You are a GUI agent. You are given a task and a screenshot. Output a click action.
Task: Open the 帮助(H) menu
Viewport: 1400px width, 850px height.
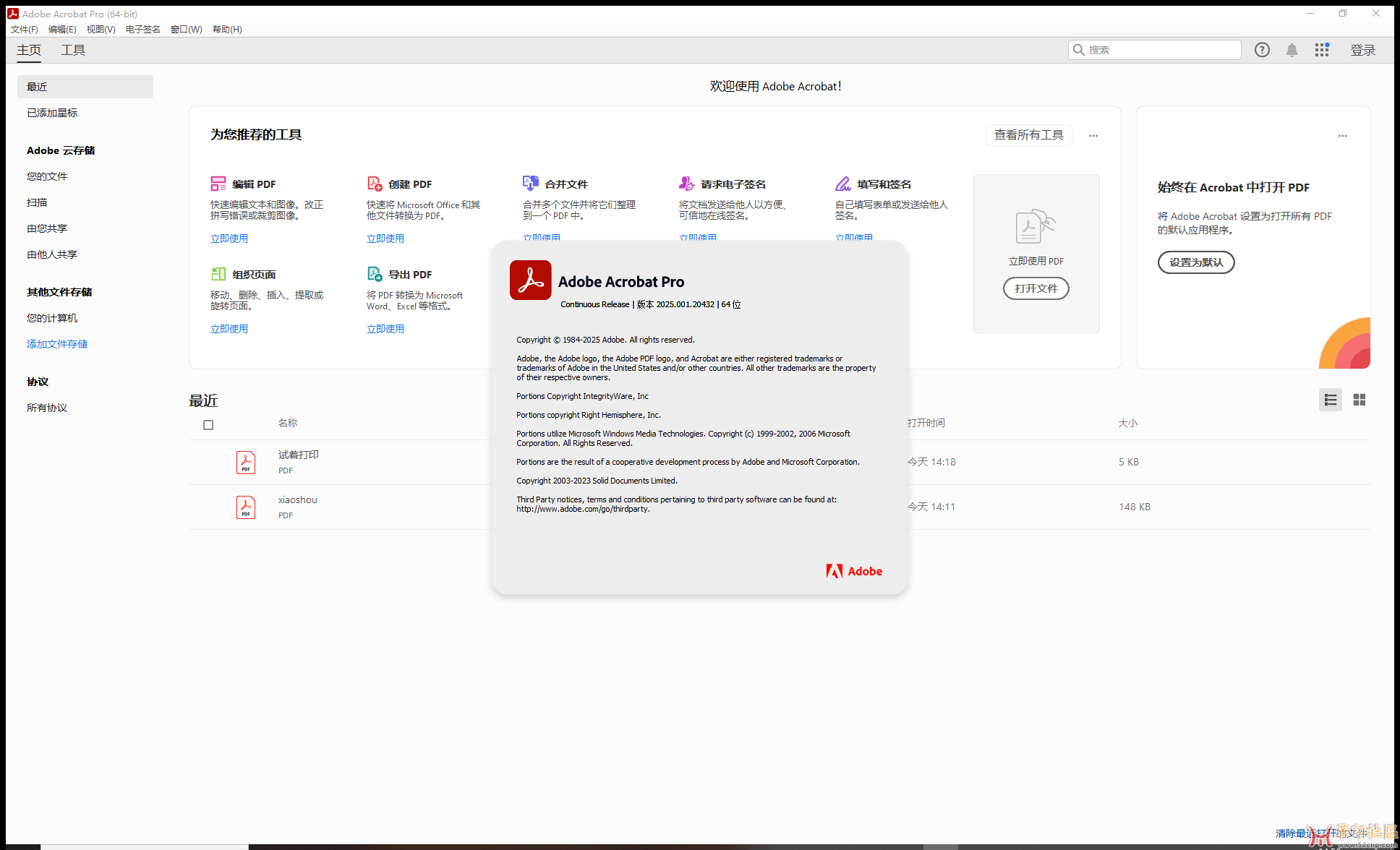227,30
